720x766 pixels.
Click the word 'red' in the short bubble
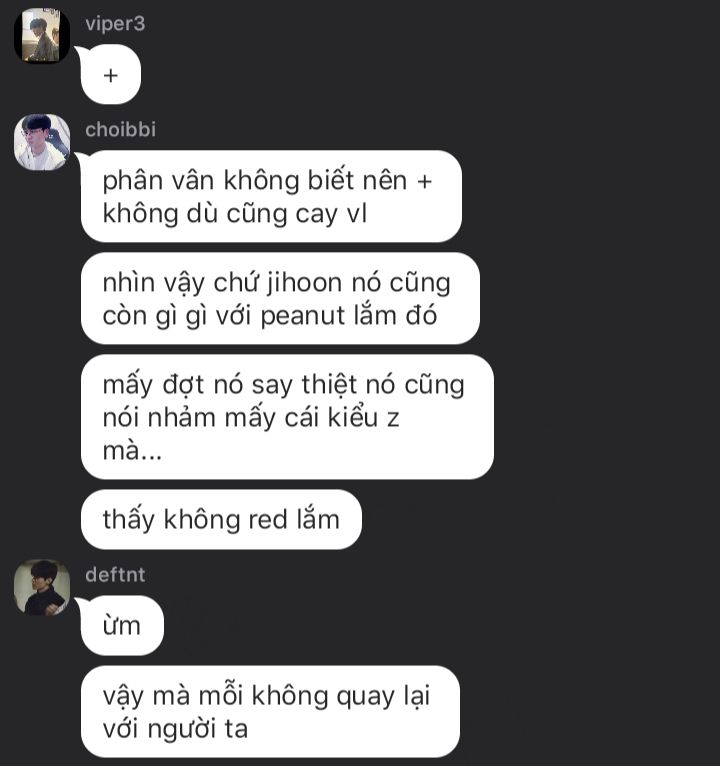pyautogui.click(x=268, y=519)
